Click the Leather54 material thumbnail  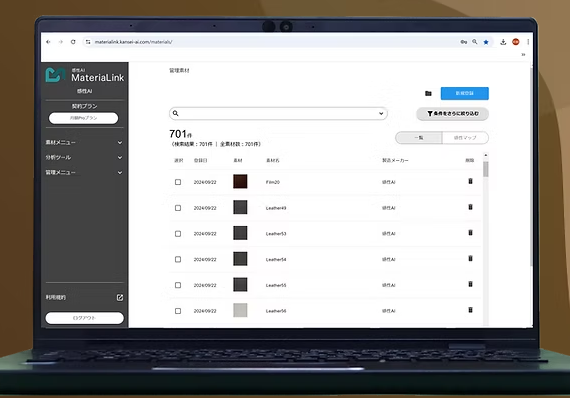coord(240,259)
